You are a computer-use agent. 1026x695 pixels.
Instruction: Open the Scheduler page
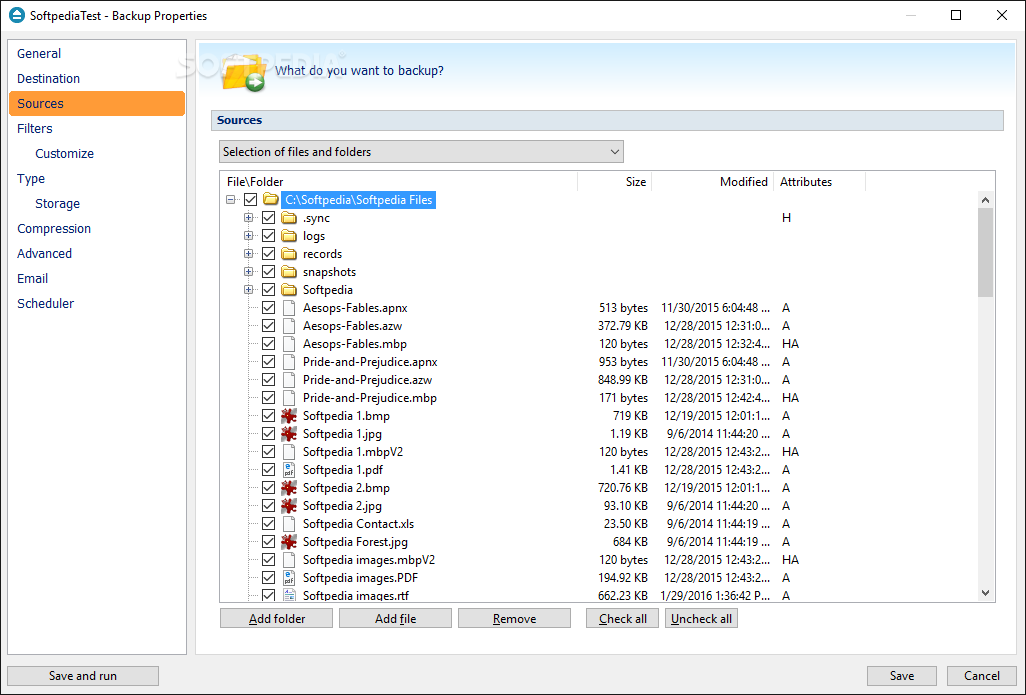point(97,304)
